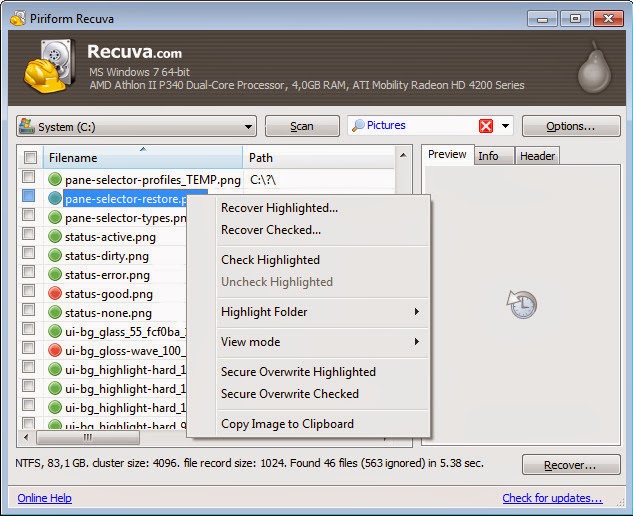
Task: Click the Recover... button
Action: pyautogui.click(x=571, y=465)
